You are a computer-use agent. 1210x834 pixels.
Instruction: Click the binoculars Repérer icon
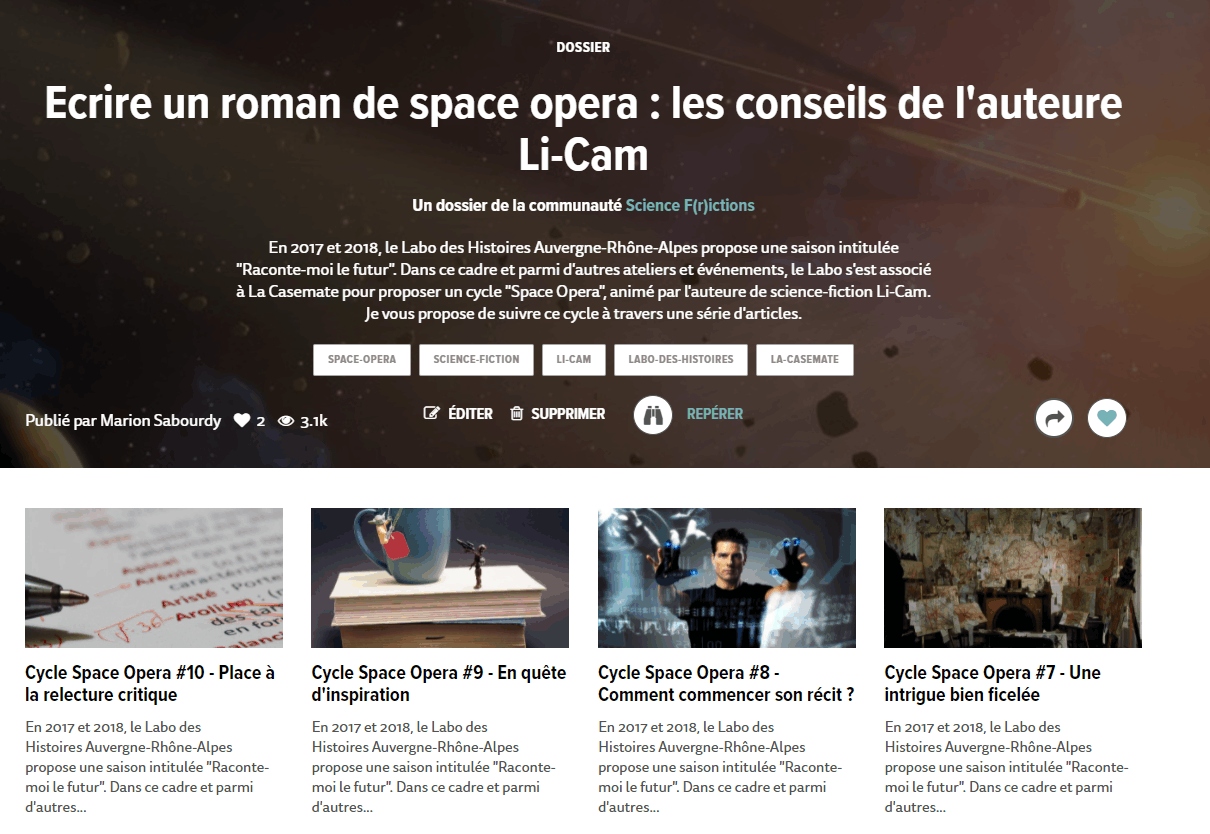tap(653, 414)
